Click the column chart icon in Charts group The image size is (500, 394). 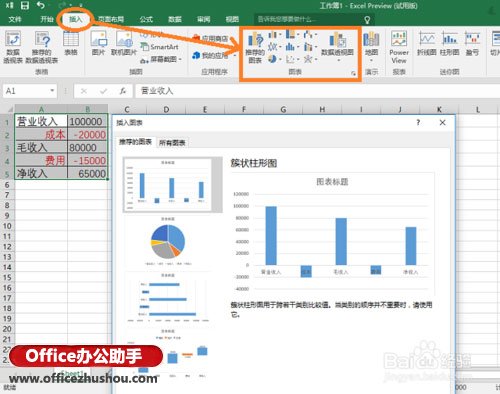(x=273, y=34)
